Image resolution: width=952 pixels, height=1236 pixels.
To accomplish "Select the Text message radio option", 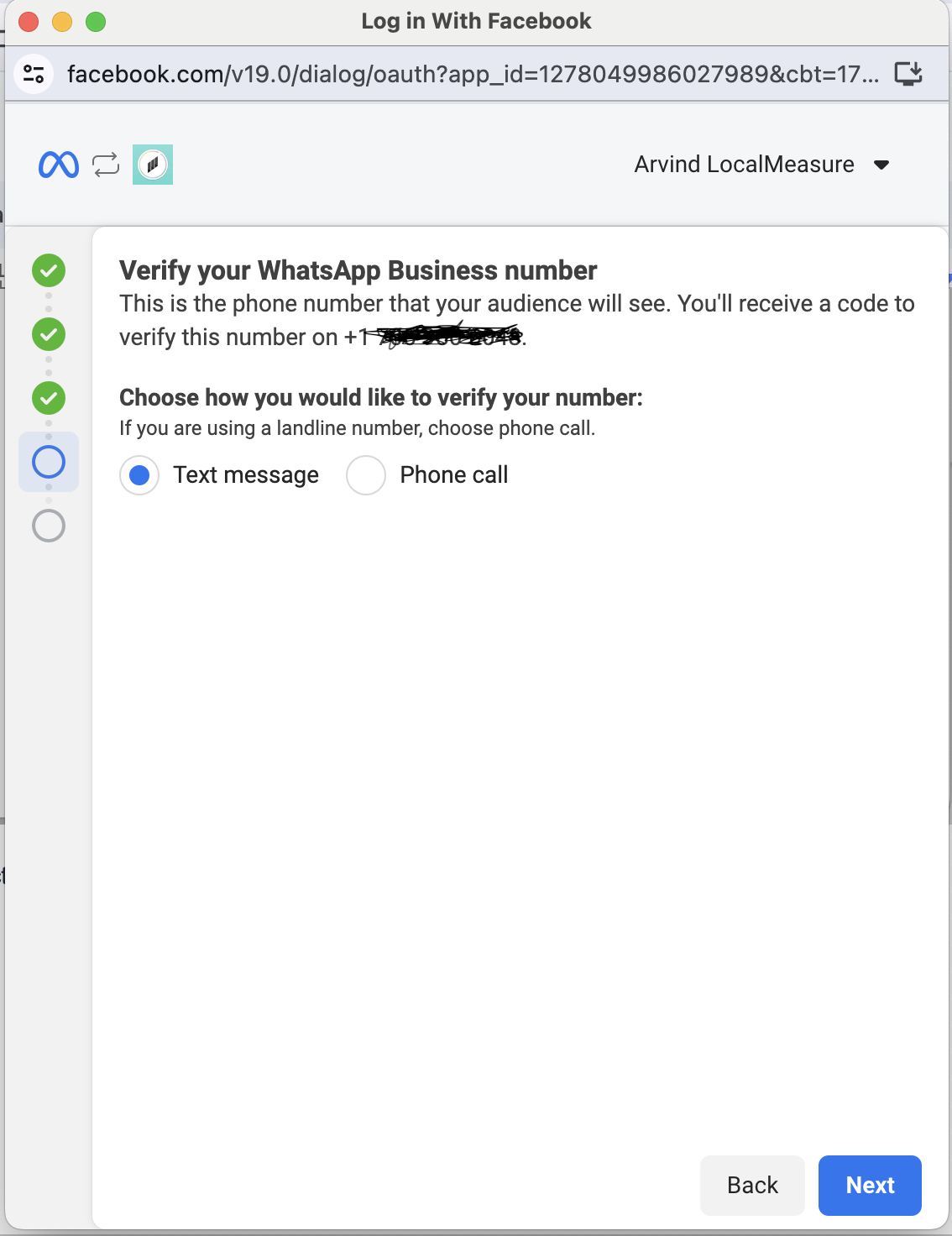I will [x=139, y=475].
